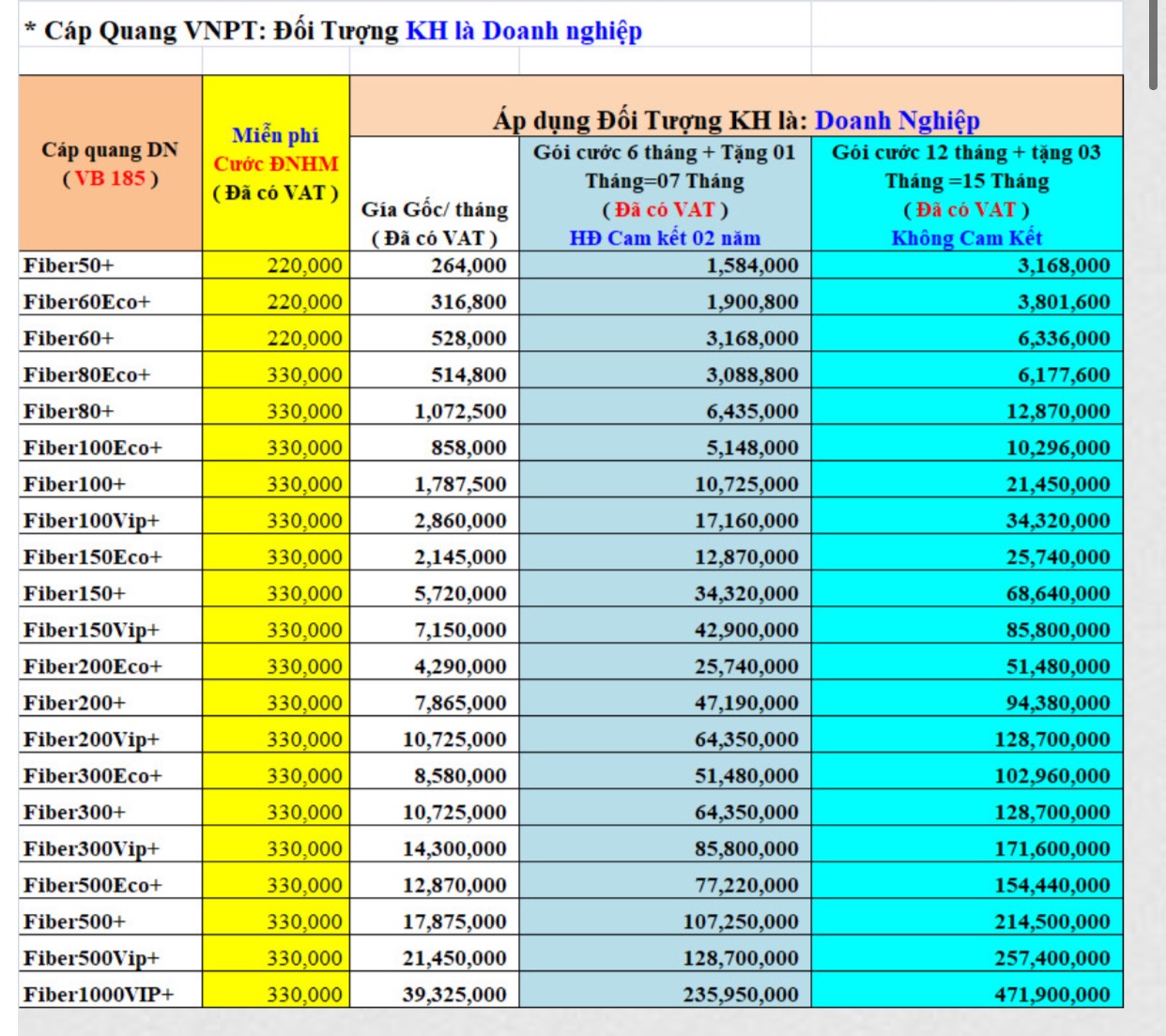This screenshot has width=1166, height=1036.
Task: Select the 'Fiber80+' row label
Action: (69, 412)
